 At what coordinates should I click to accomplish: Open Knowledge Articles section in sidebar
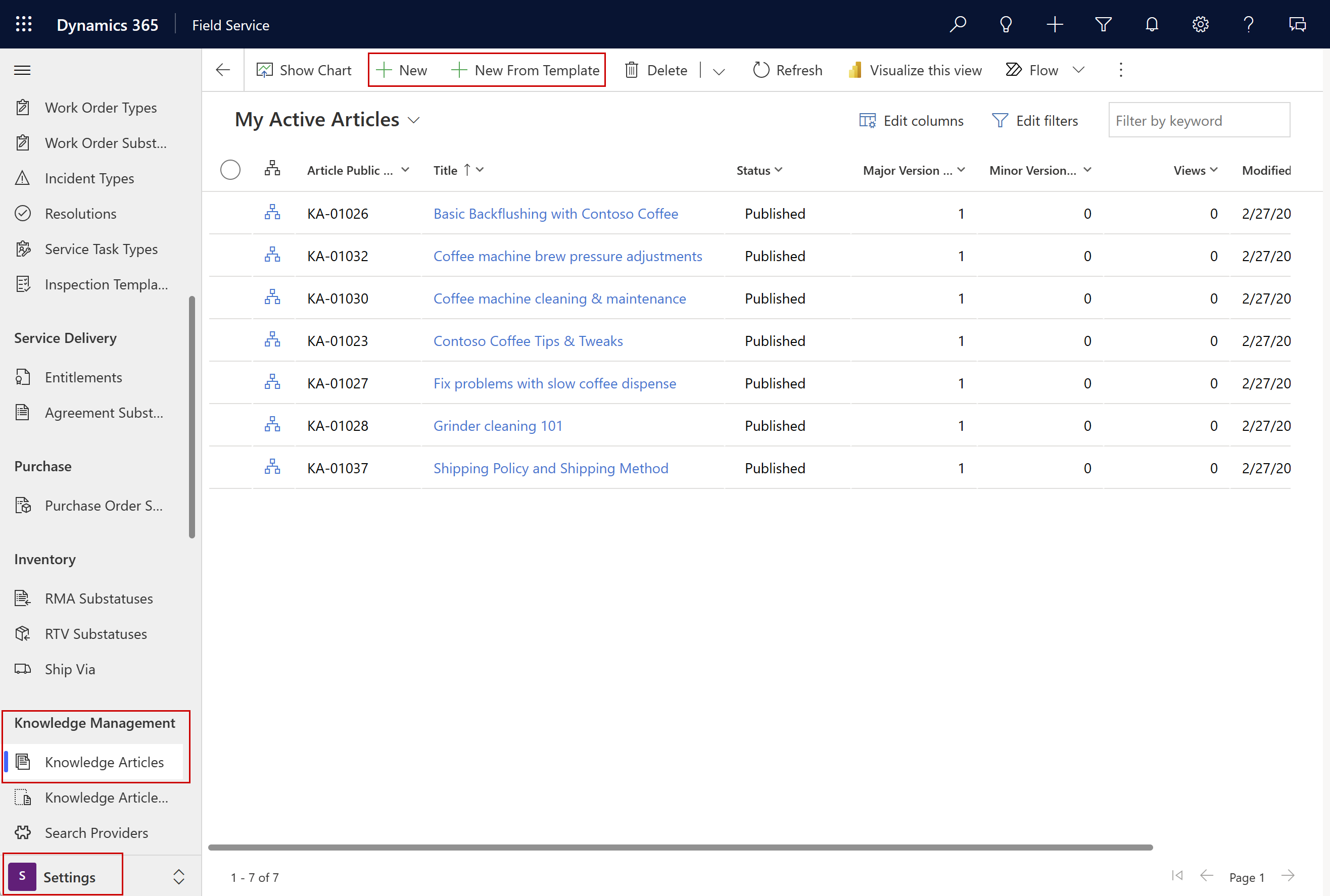click(x=104, y=761)
